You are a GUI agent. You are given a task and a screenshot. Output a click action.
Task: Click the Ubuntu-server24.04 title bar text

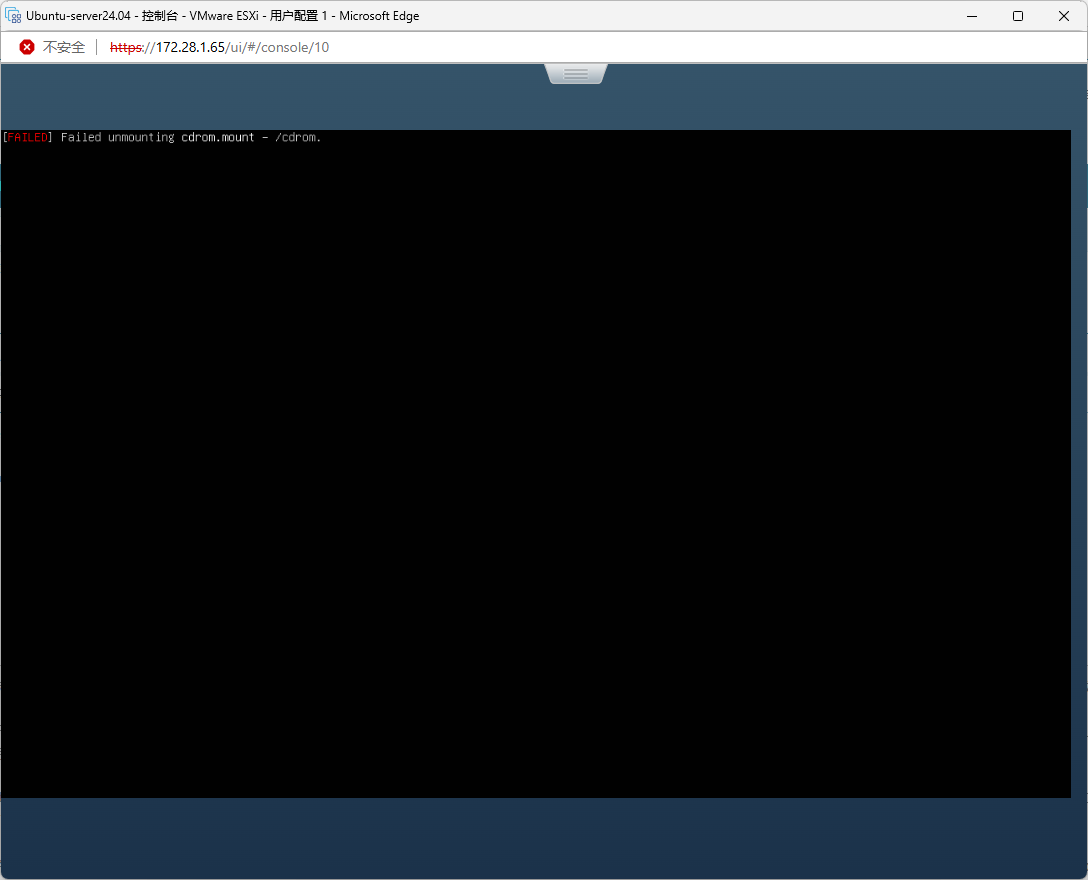click(78, 16)
